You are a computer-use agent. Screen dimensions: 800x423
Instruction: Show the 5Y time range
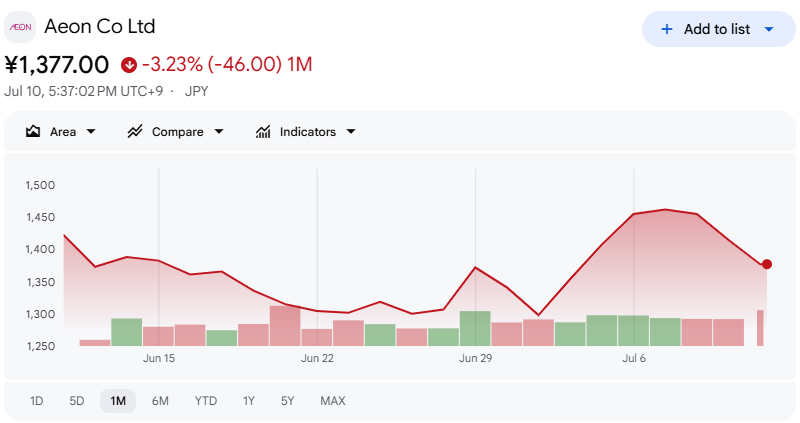(288, 401)
